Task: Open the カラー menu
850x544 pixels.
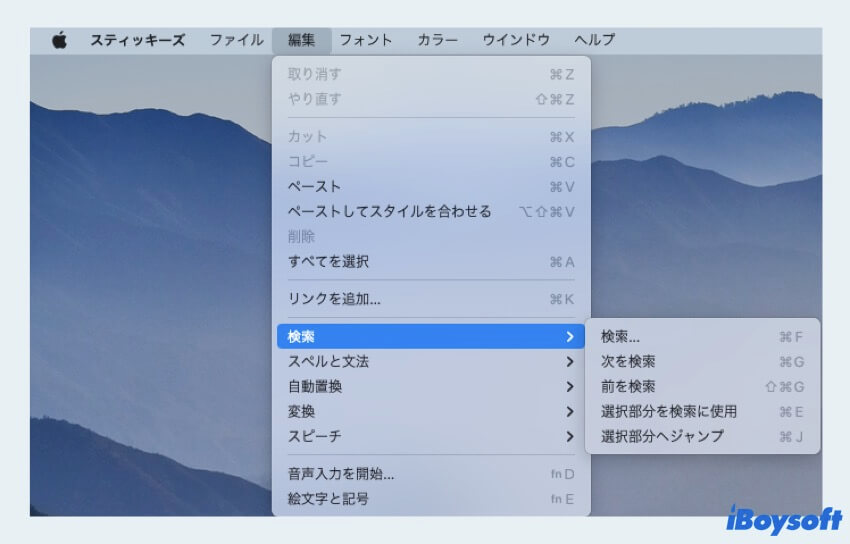Action: click(437, 41)
